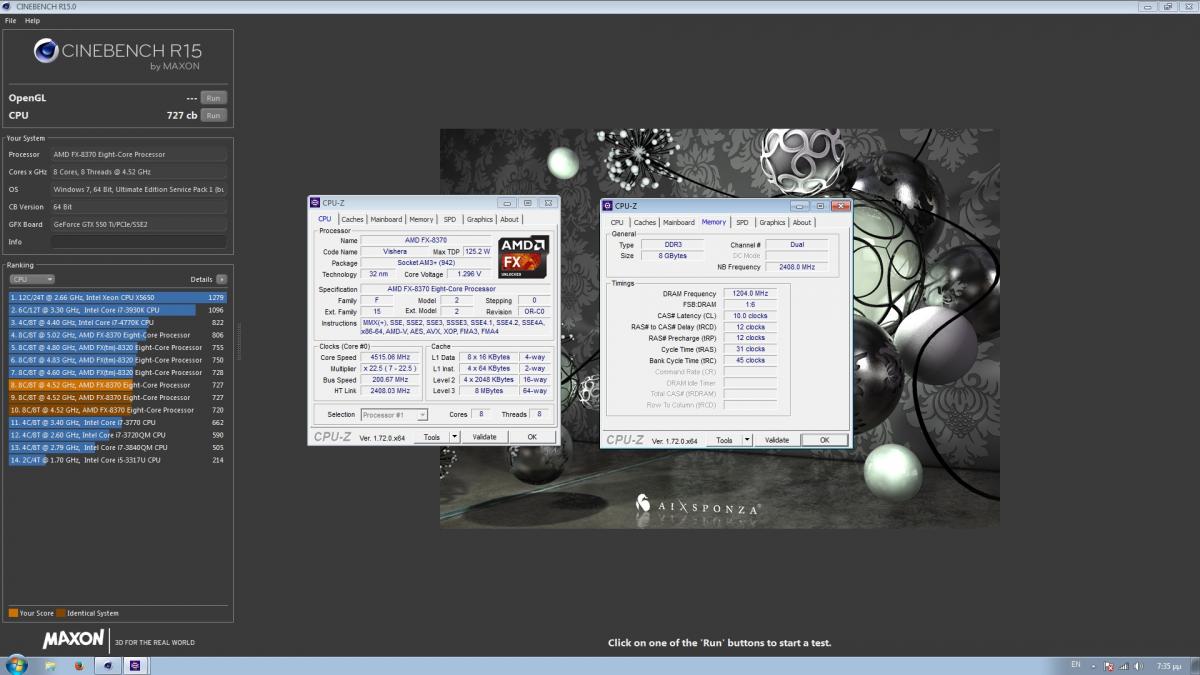
Task: Click the Info input field in Your System
Action: click(139, 242)
